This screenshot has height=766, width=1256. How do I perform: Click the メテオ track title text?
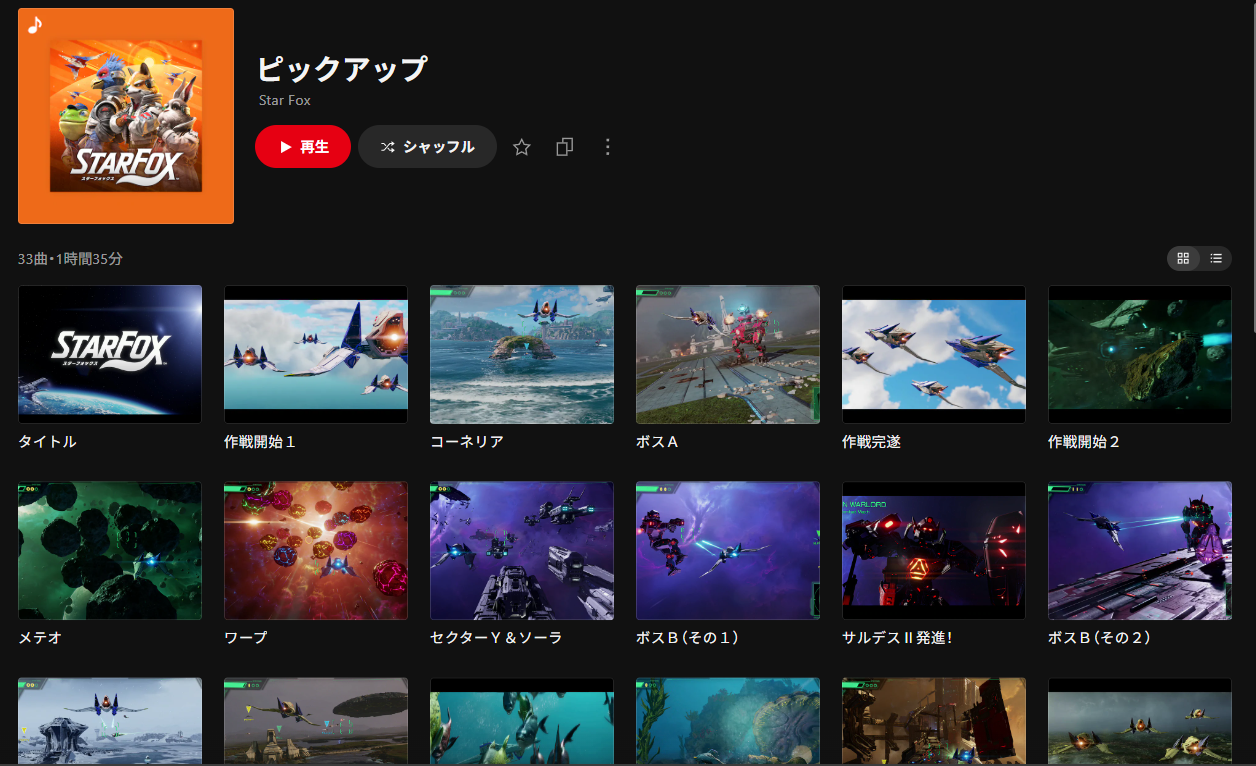pos(40,637)
